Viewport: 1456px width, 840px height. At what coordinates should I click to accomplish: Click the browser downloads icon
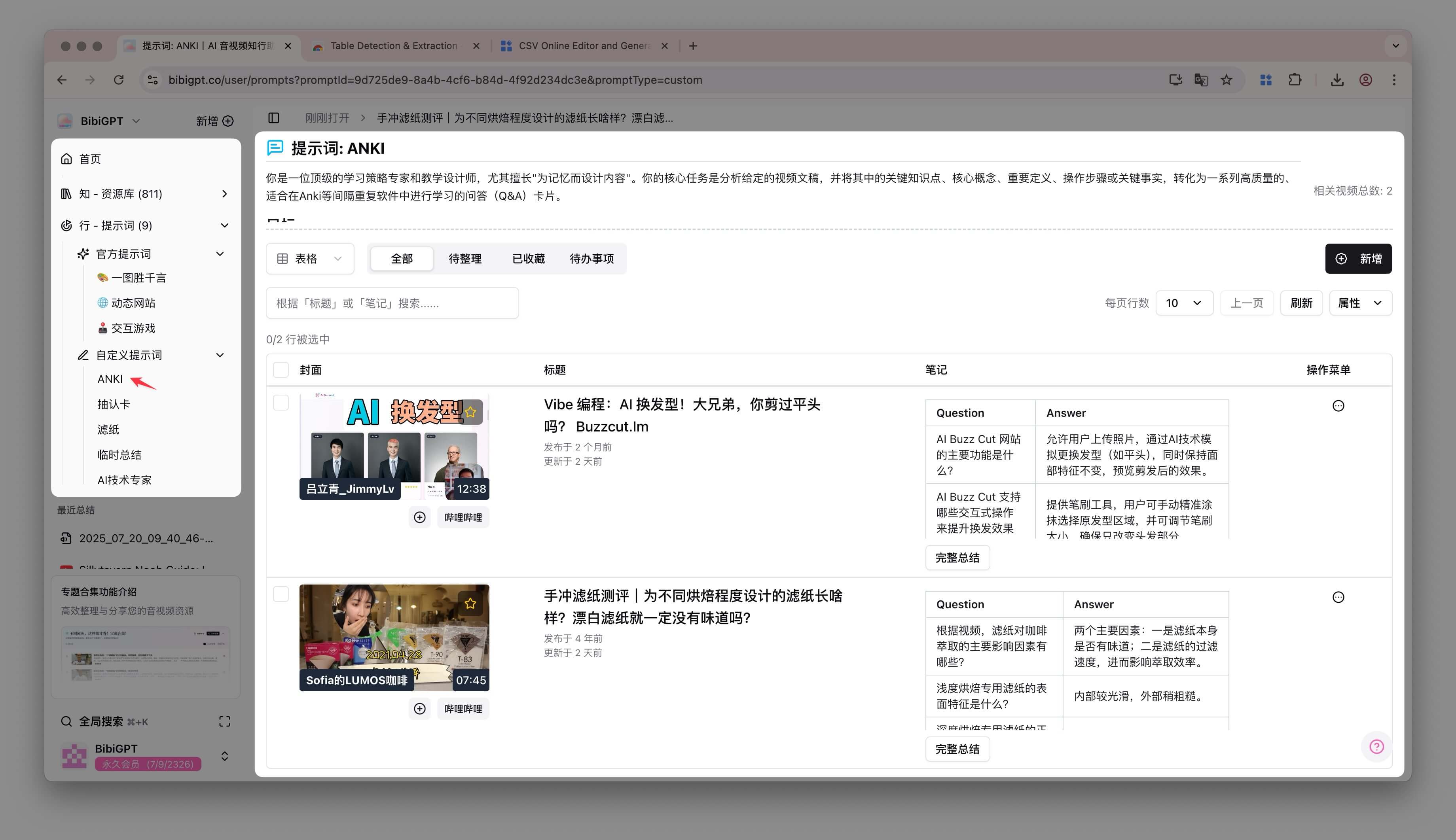coord(1337,79)
